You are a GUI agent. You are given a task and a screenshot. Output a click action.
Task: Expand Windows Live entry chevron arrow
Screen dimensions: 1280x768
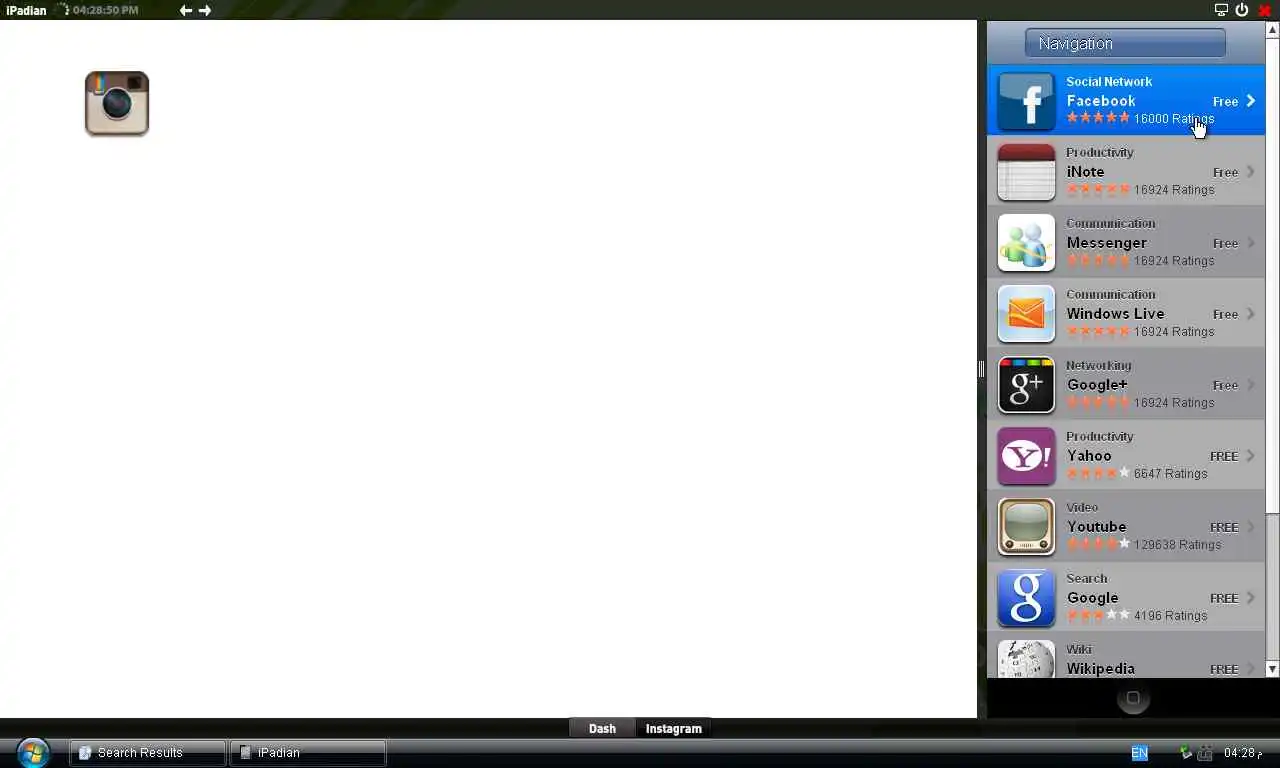pos(1250,314)
